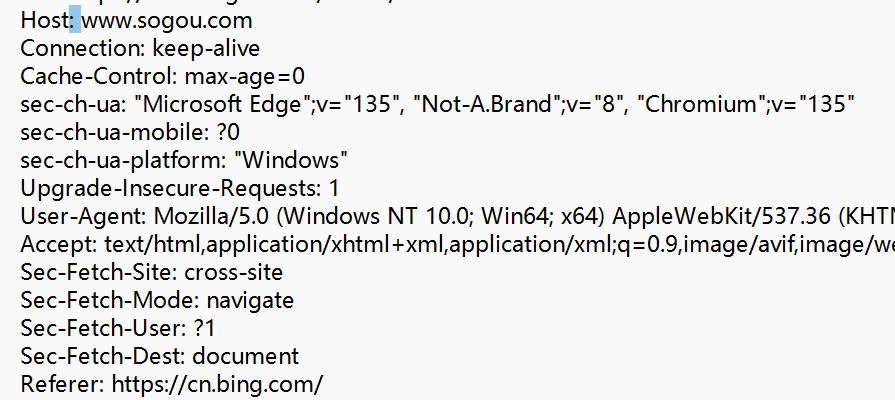895x400 pixels.
Task: Click the sec-ch-ua-platform: "Windows" line
Action: click(x=184, y=160)
